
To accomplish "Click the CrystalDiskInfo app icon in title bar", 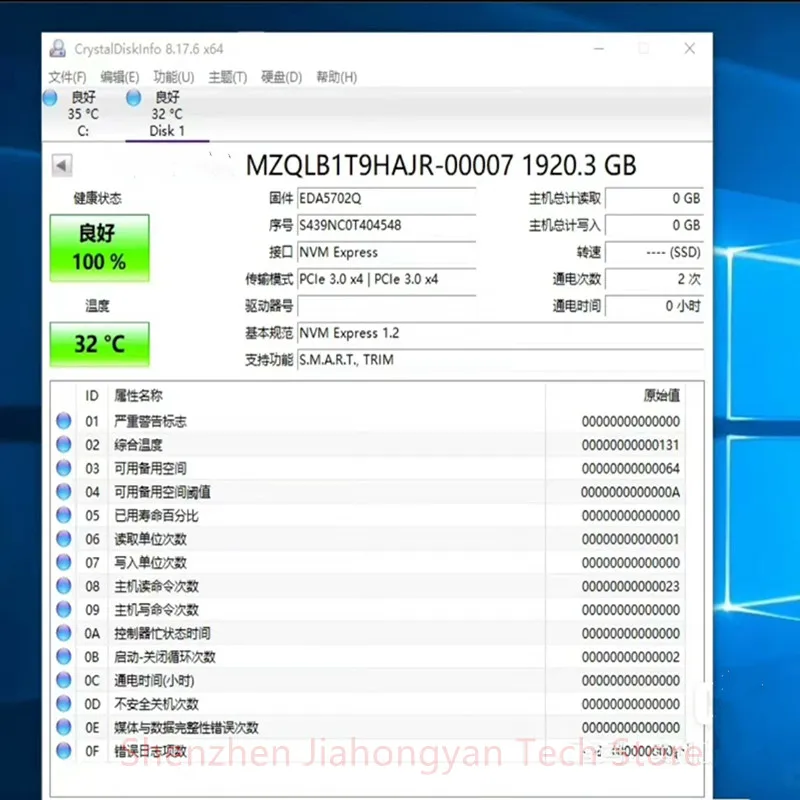I will pyautogui.click(x=58, y=48).
